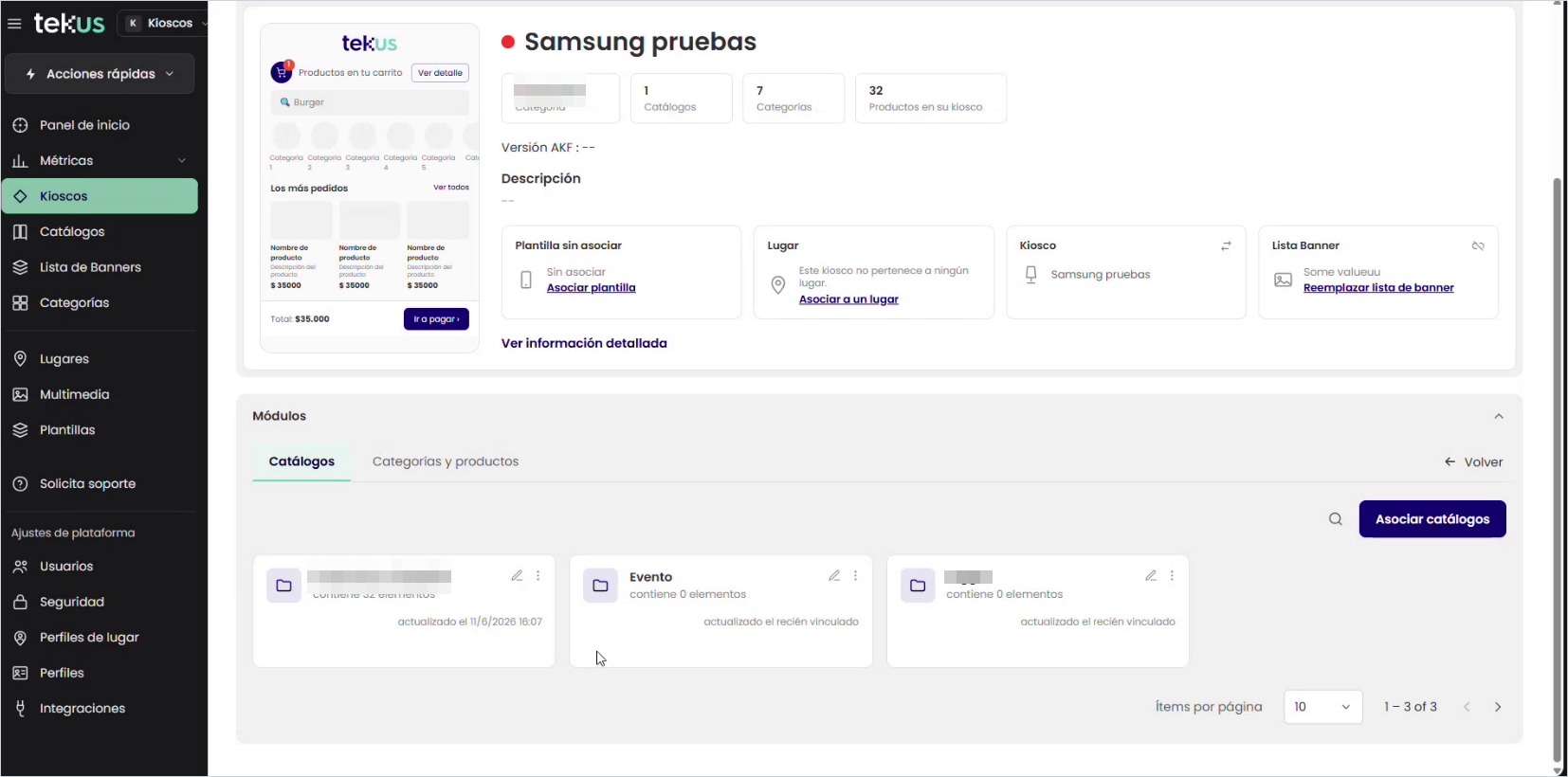1568x777 pixels.
Task: Click the Plantillas stack icon
Action: click(x=20, y=430)
